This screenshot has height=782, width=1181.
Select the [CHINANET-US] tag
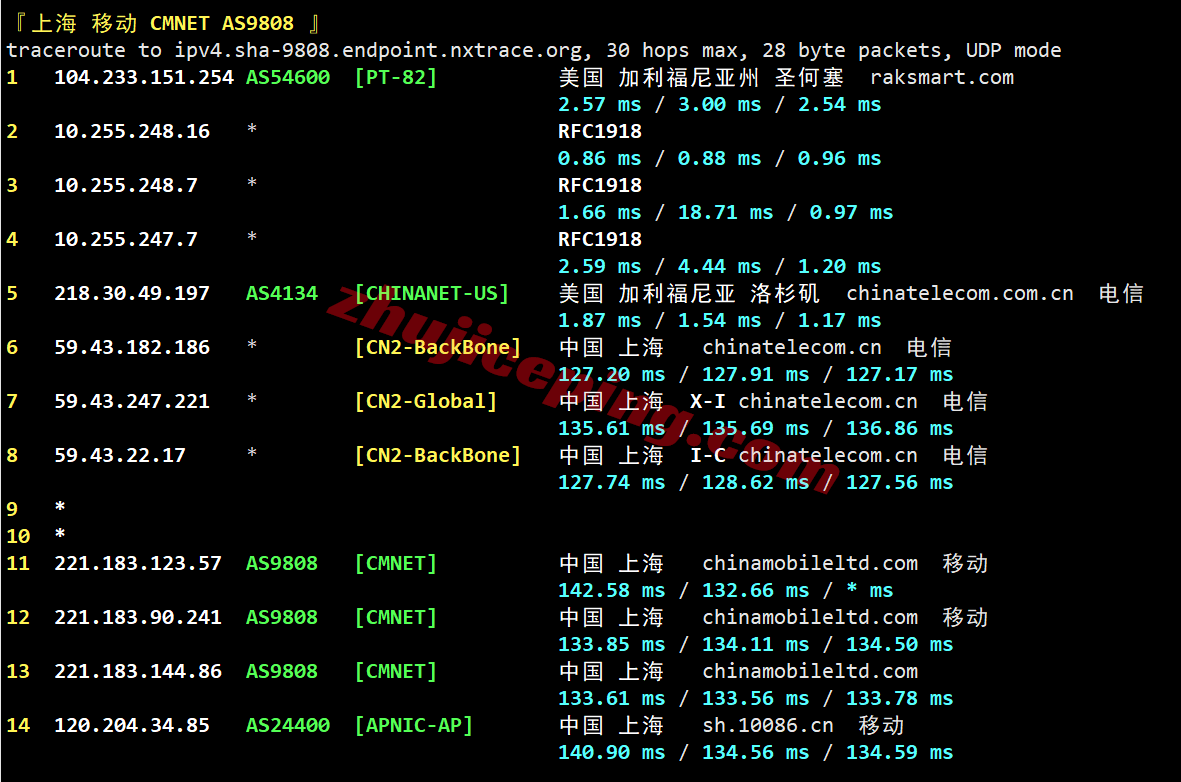(431, 293)
